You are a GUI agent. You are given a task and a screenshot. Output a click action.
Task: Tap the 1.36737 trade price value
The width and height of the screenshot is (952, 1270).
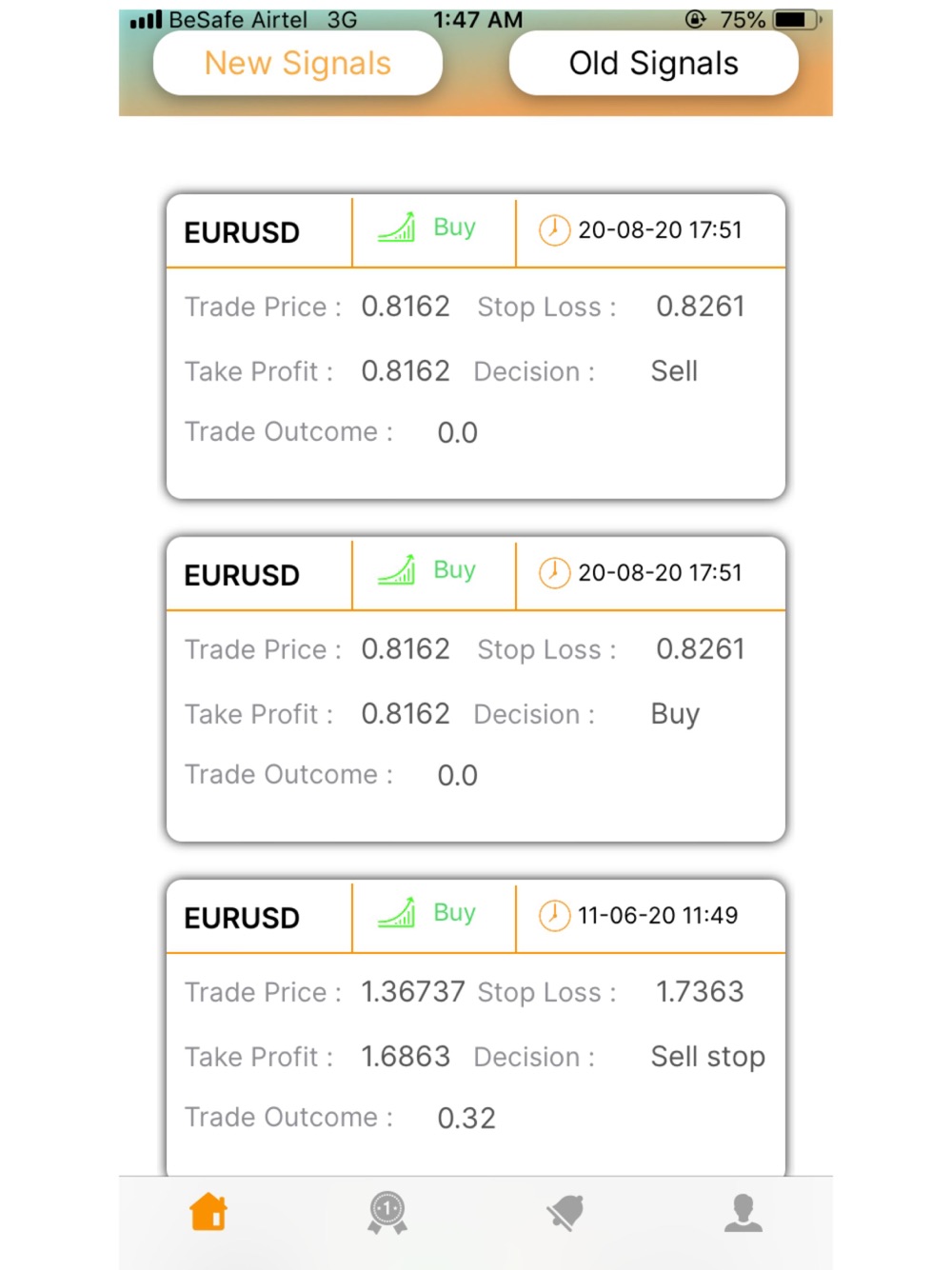click(413, 992)
